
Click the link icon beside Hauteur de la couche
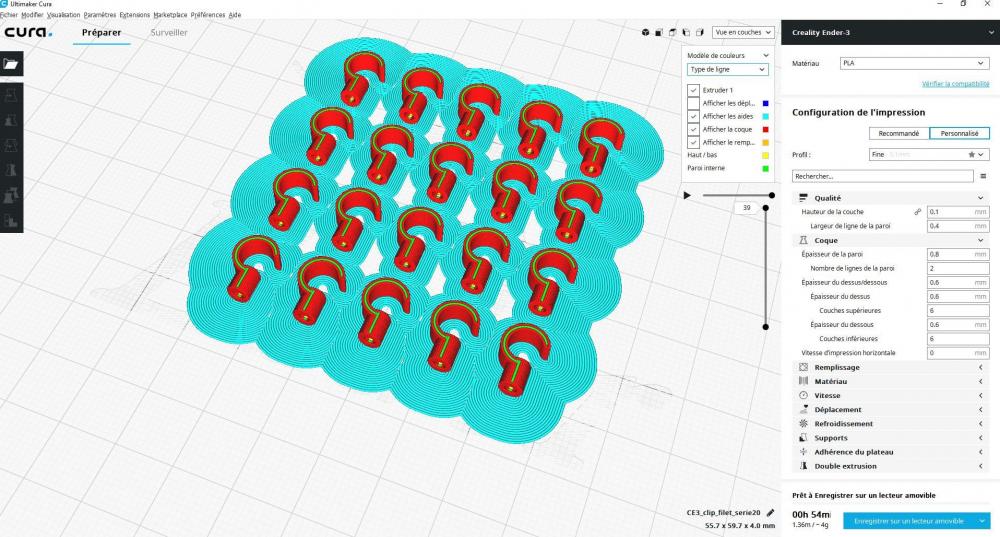(917, 212)
